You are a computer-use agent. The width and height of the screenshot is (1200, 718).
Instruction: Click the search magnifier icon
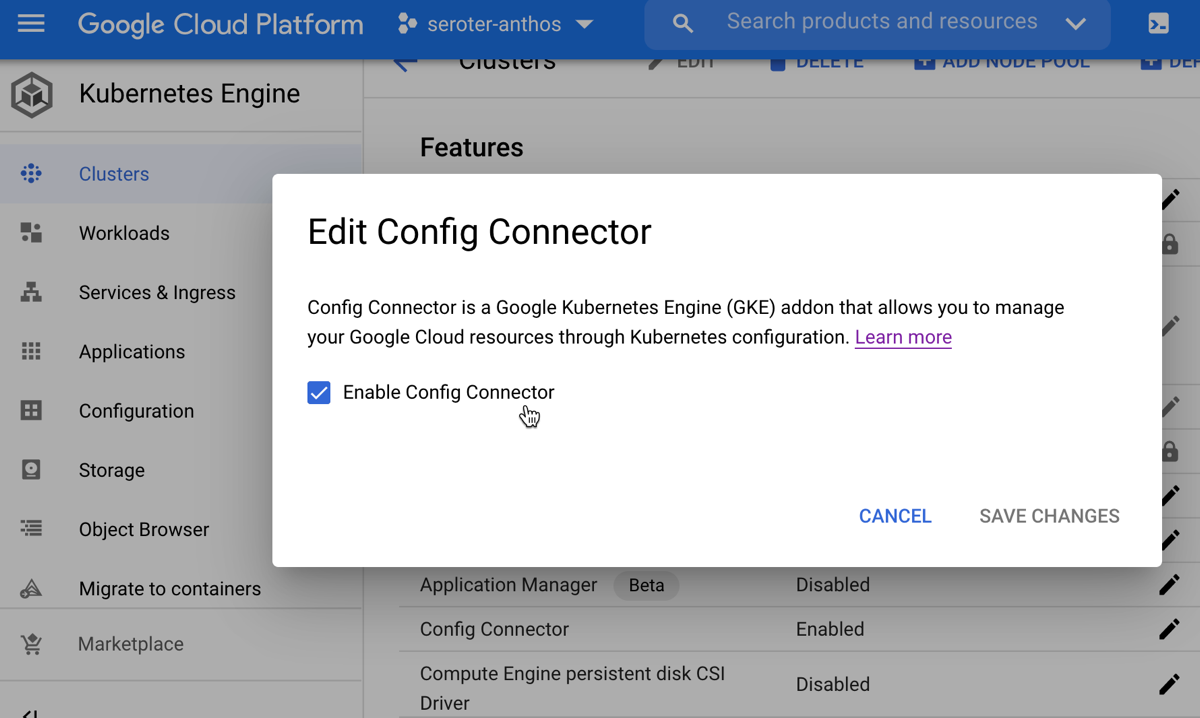click(x=683, y=23)
